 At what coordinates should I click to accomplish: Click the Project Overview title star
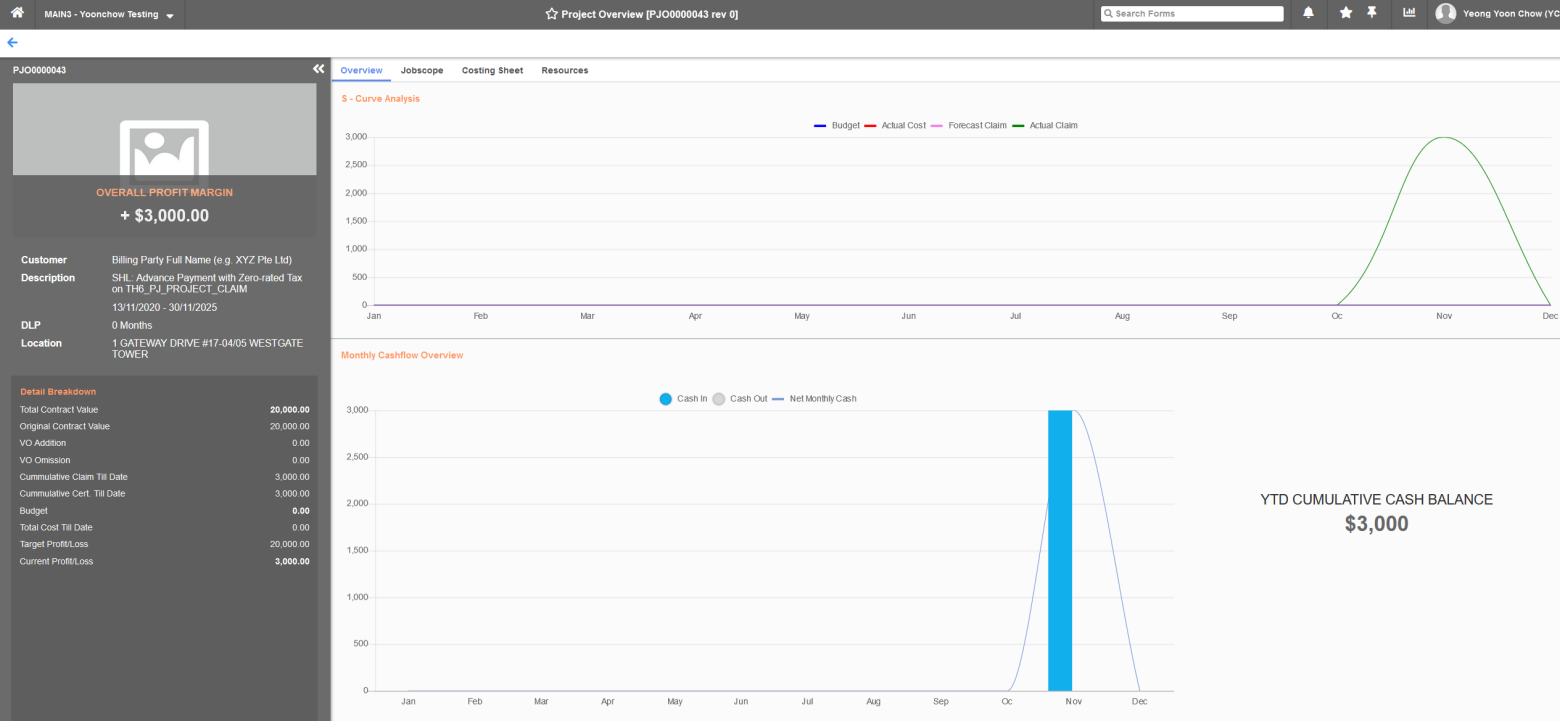(x=550, y=14)
